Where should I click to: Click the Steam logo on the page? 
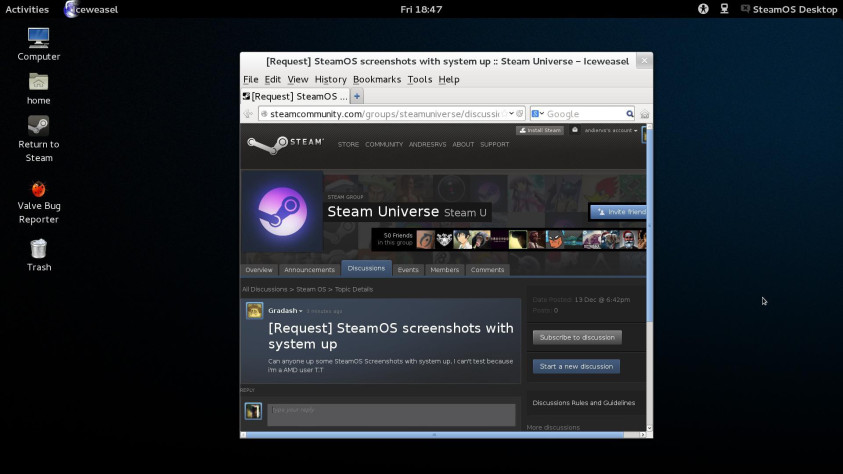285,144
